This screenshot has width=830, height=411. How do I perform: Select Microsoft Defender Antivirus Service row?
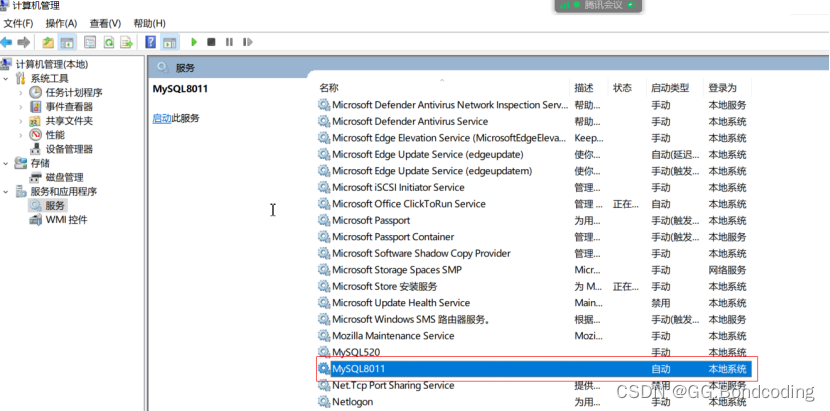(533, 121)
